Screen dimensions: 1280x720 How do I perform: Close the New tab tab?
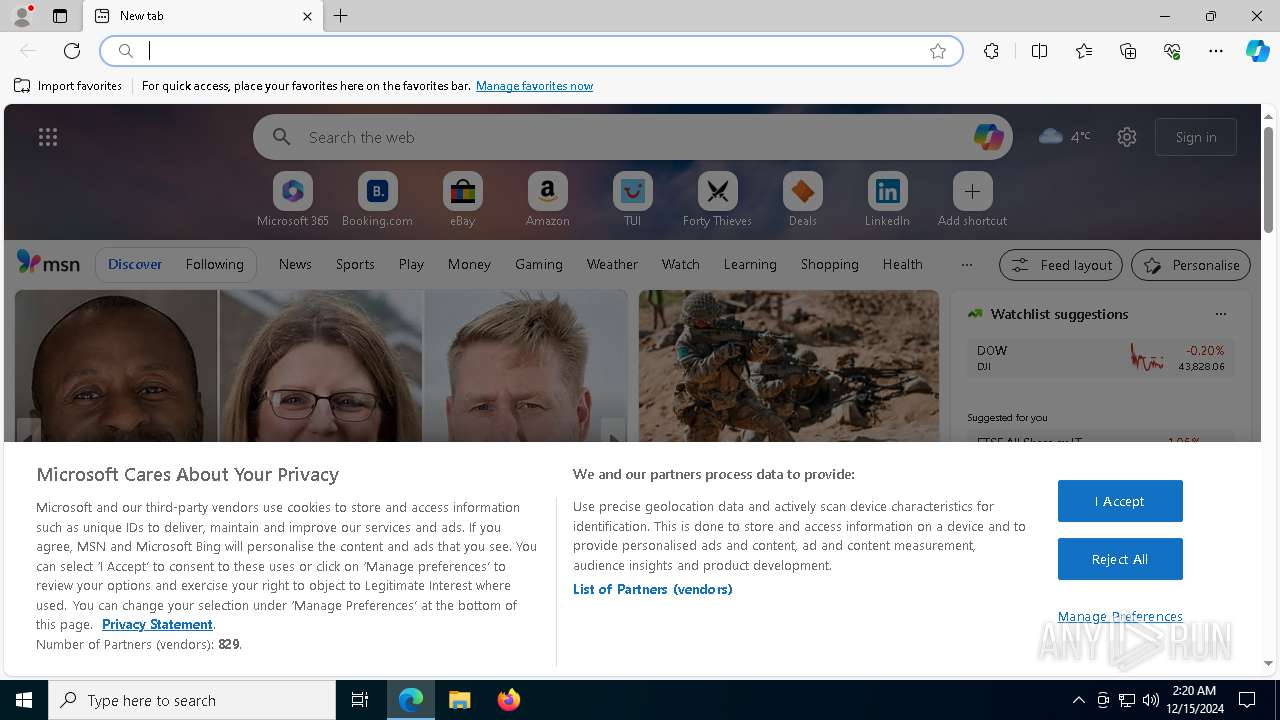pos(307,16)
